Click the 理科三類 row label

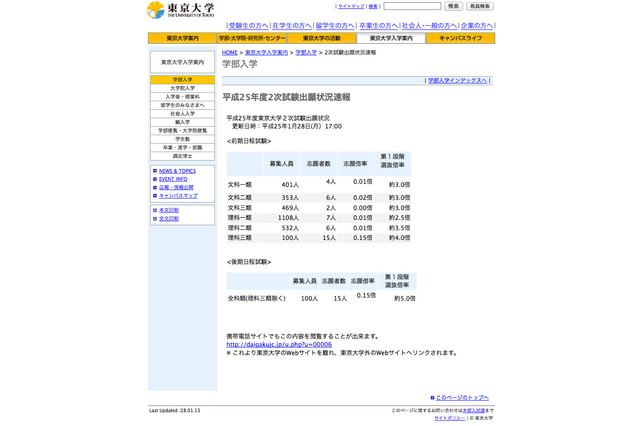pos(240,237)
